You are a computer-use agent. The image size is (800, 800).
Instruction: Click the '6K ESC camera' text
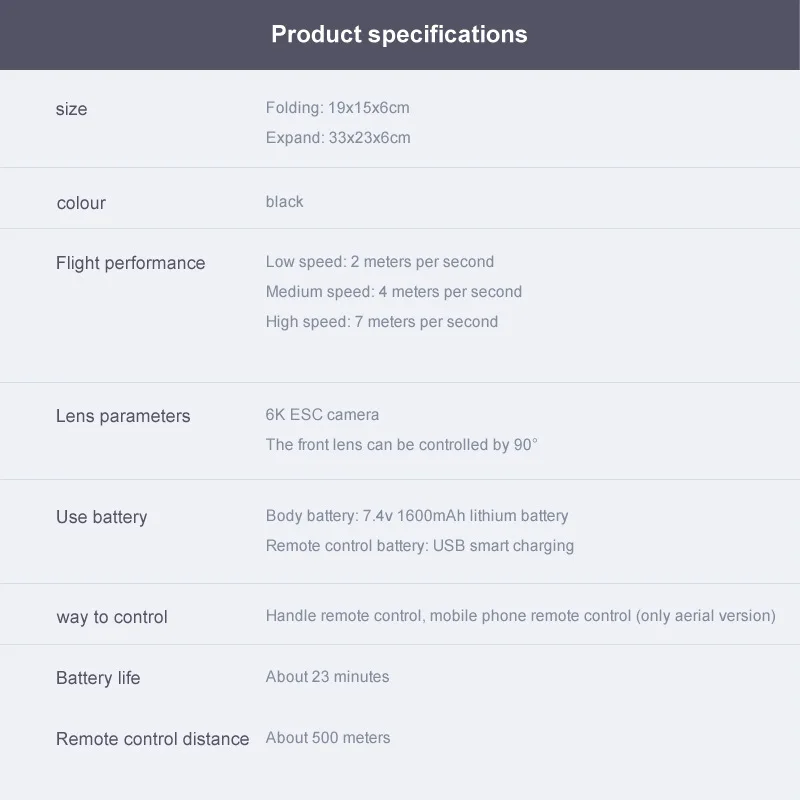(322, 415)
